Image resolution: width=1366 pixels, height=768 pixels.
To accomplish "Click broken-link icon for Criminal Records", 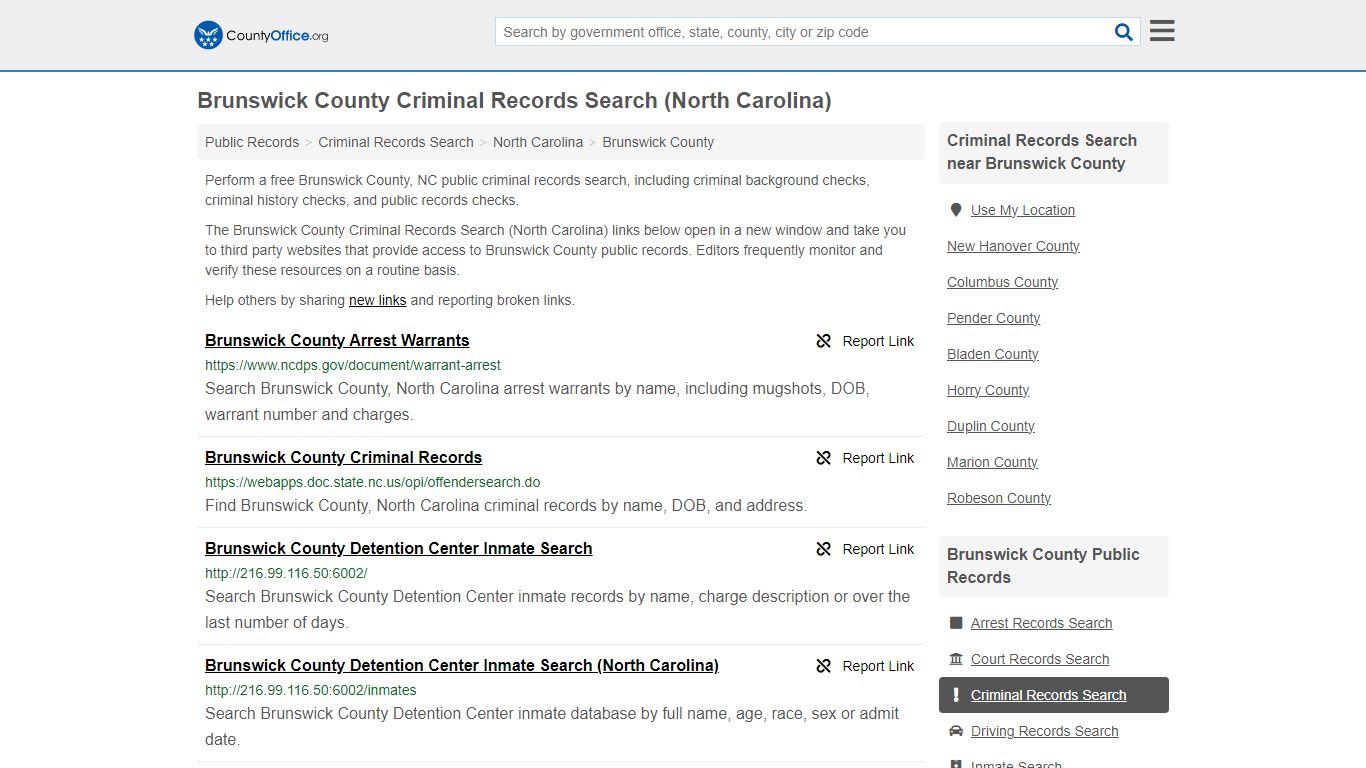I will [824, 458].
